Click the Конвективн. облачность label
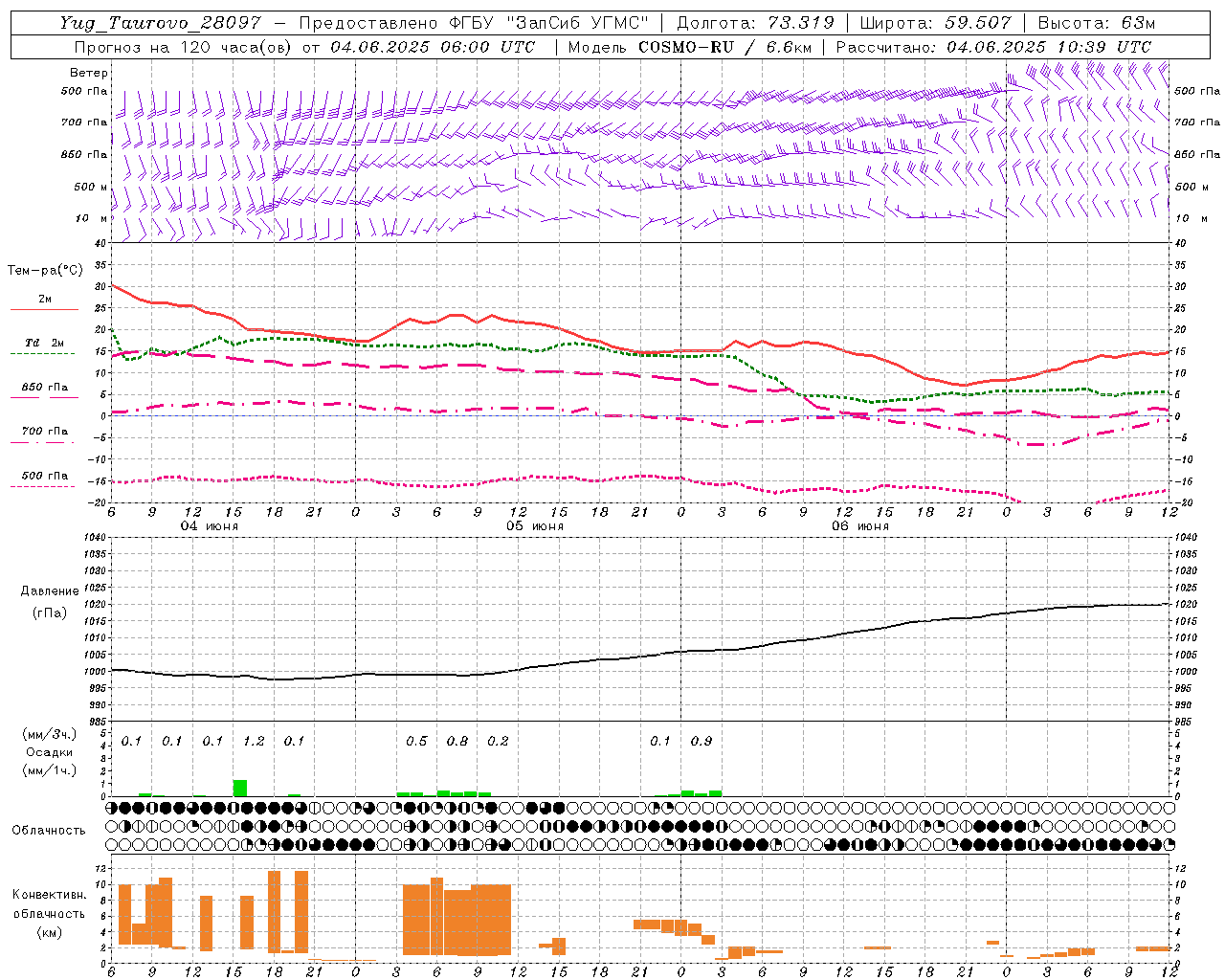Image resolution: width=1225 pixels, height=980 pixels. point(49,903)
